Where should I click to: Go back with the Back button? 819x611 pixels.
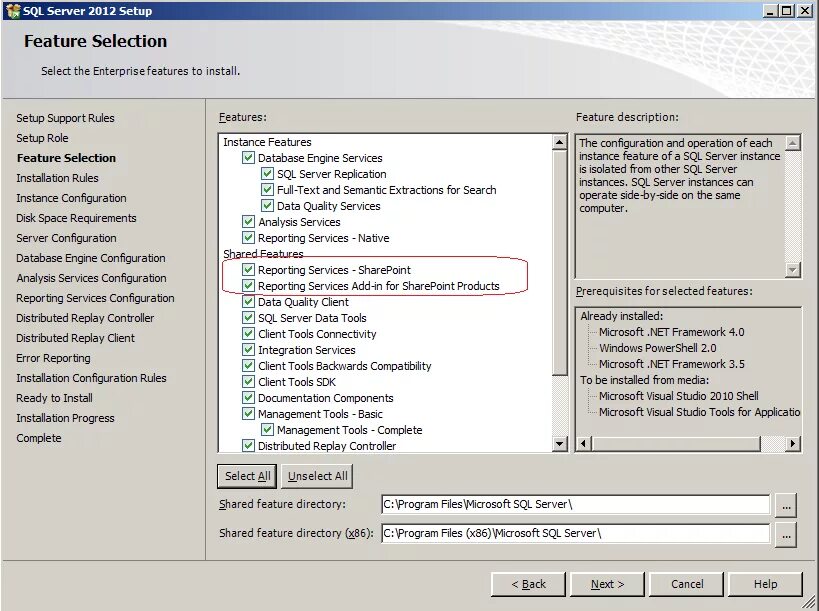(x=528, y=584)
